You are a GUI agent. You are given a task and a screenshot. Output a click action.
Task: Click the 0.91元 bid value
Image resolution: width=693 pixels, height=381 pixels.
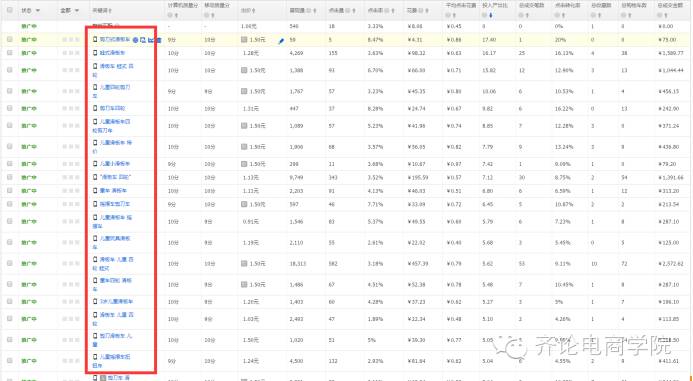[251, 222]
